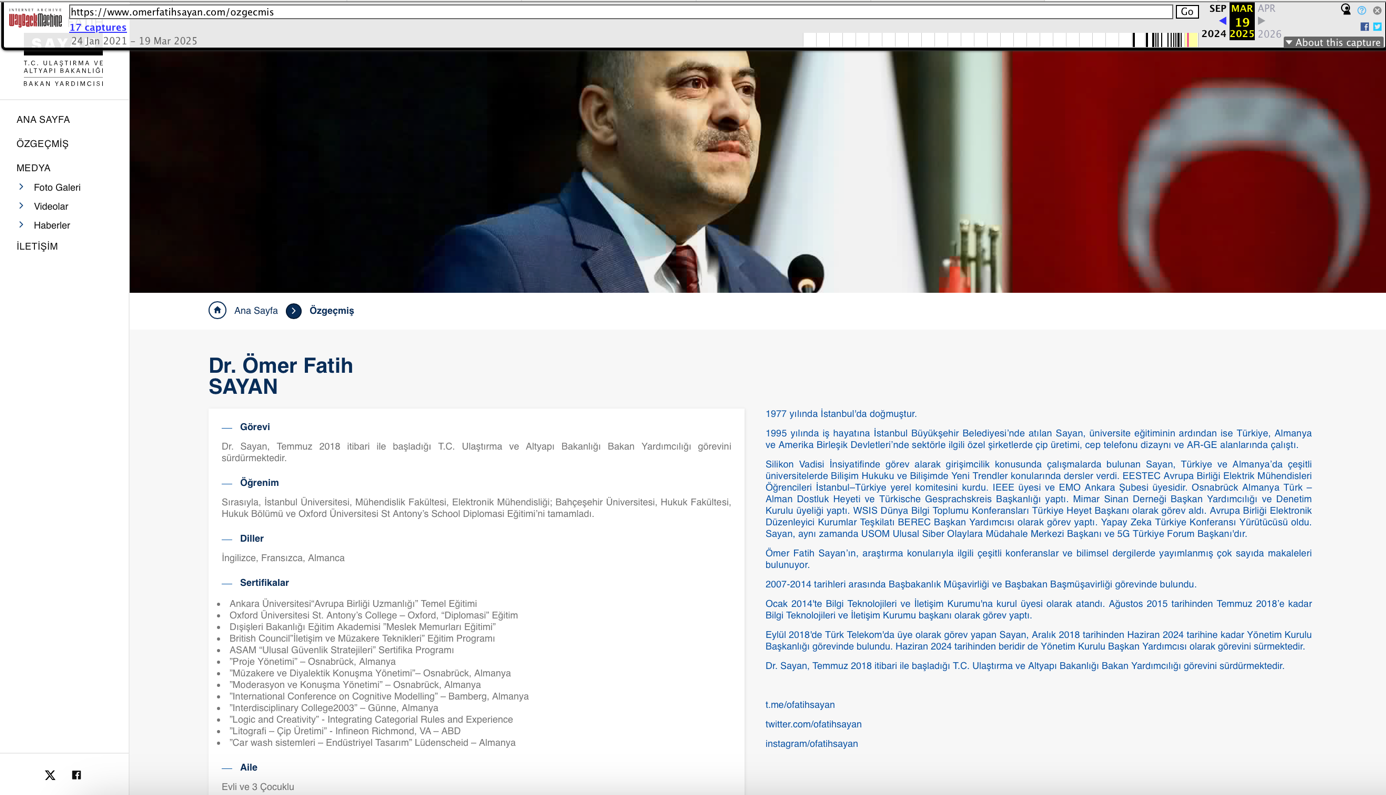Open the twitter.com/ofatihsayan link

pyautogui.click(x=813, y=724)
